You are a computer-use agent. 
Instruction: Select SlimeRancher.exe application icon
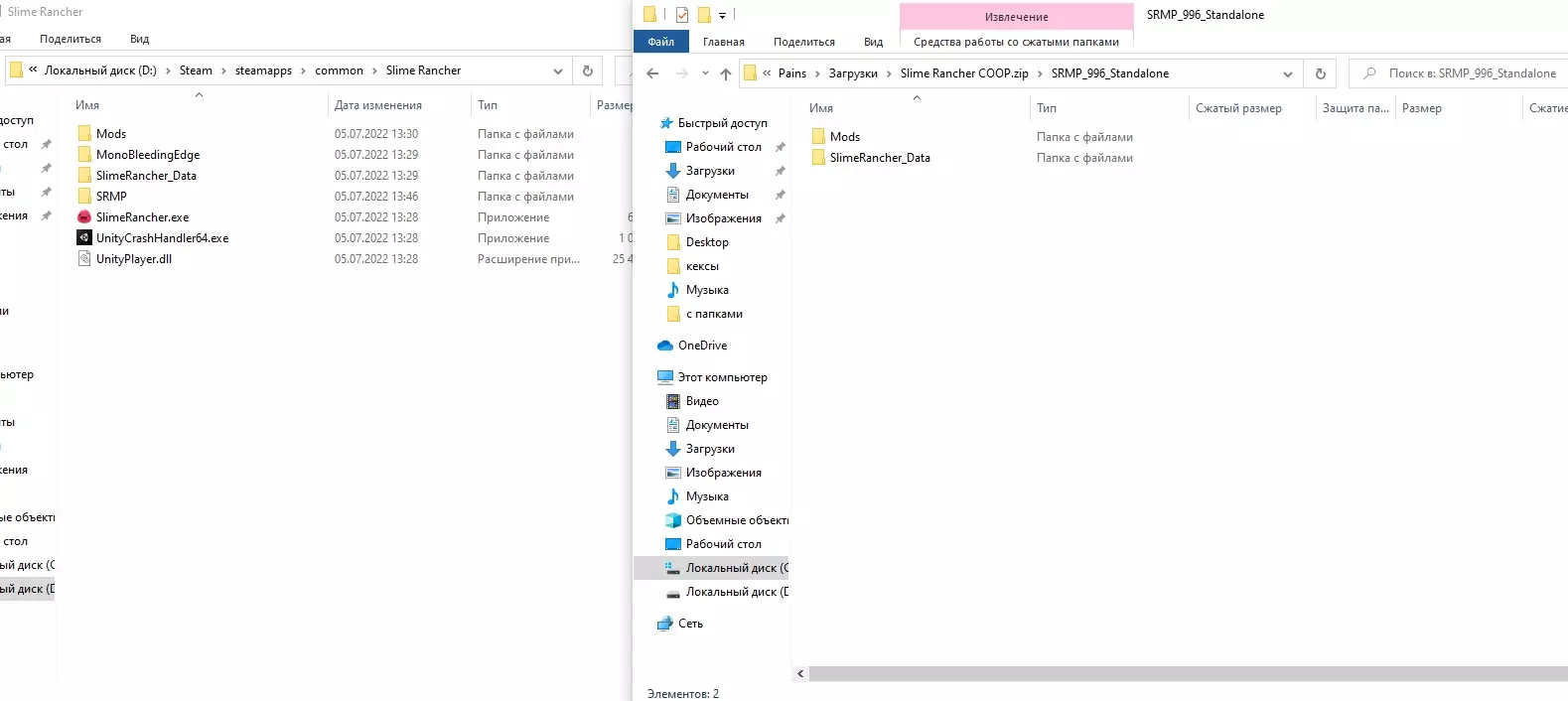[84, 217]
